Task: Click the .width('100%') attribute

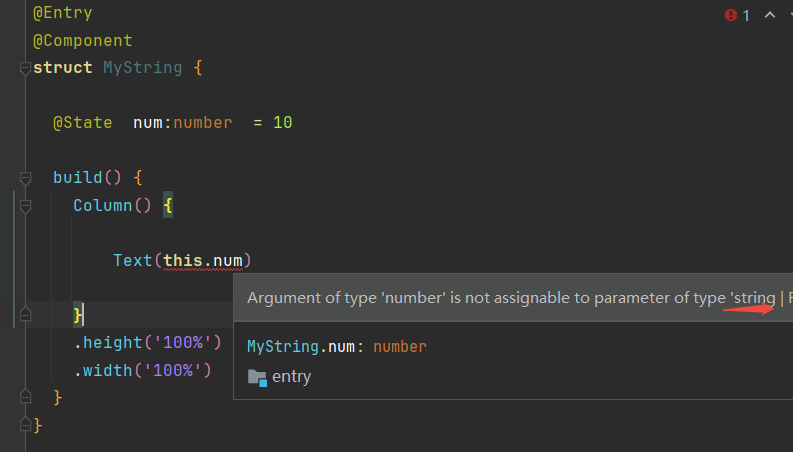Action: coord(142,370)
